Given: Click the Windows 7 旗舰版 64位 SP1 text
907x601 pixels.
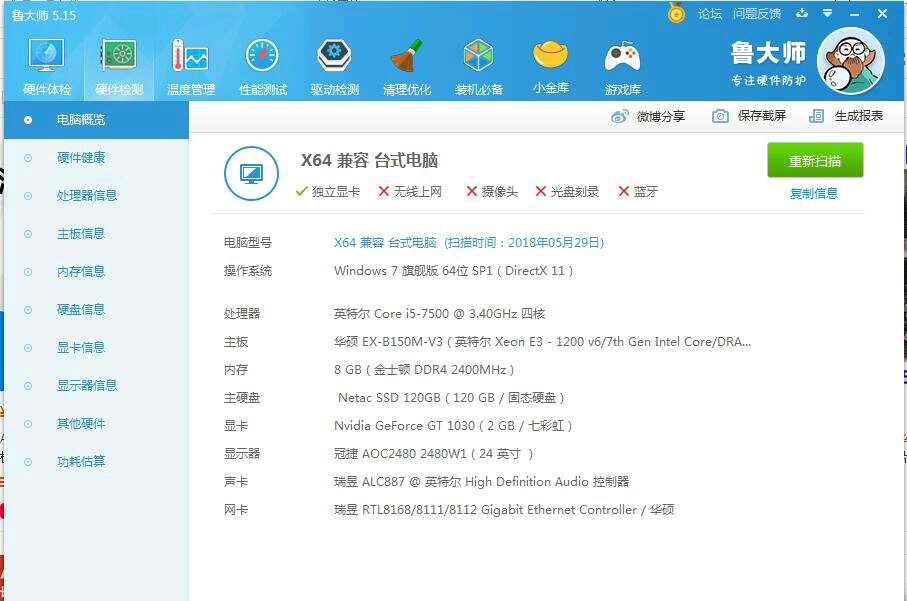Looking at the screenshot, I should point(454,271).
